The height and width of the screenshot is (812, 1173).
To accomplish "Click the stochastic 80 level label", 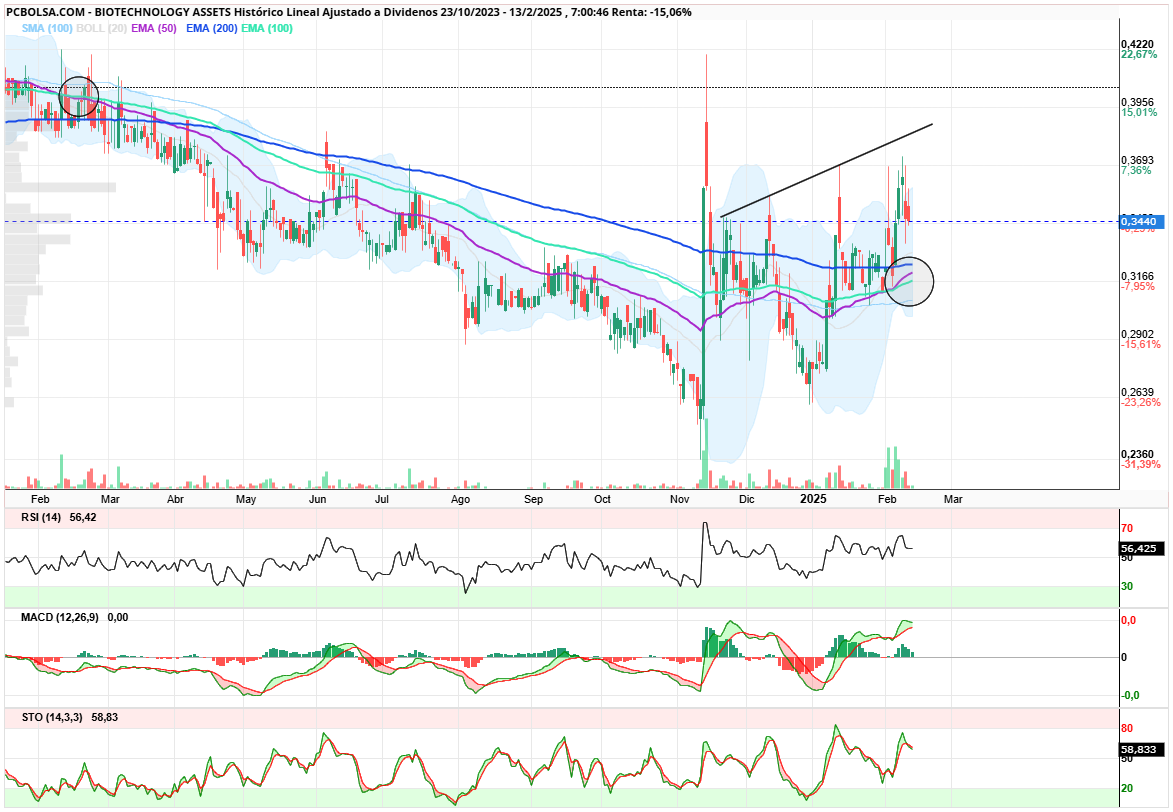I will [1127, 728].
